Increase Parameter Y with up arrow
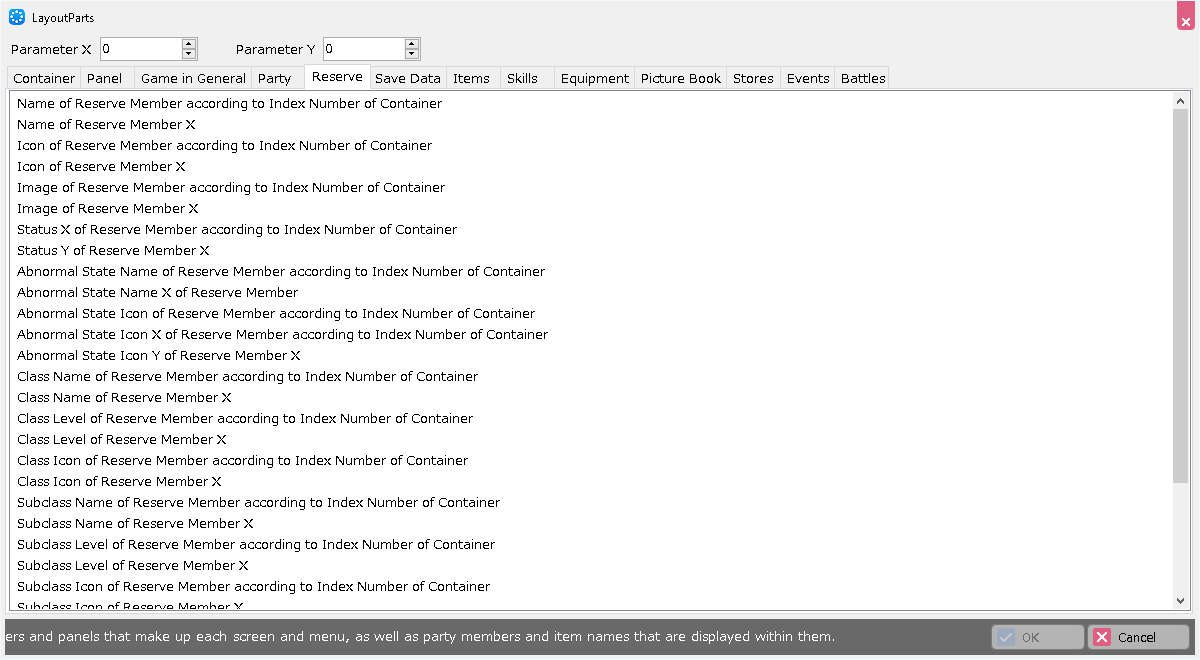The width and height of the screenshot is (1200, 660). [412, 44]
